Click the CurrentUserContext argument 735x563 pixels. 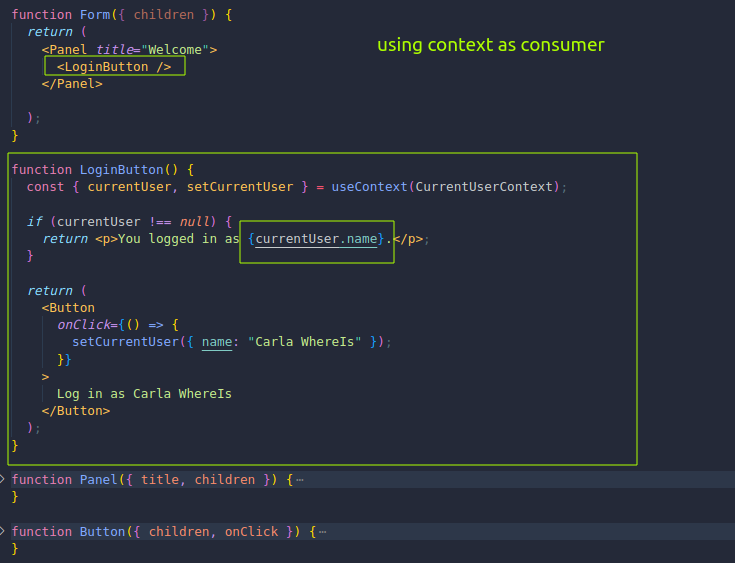pos(484,187)
